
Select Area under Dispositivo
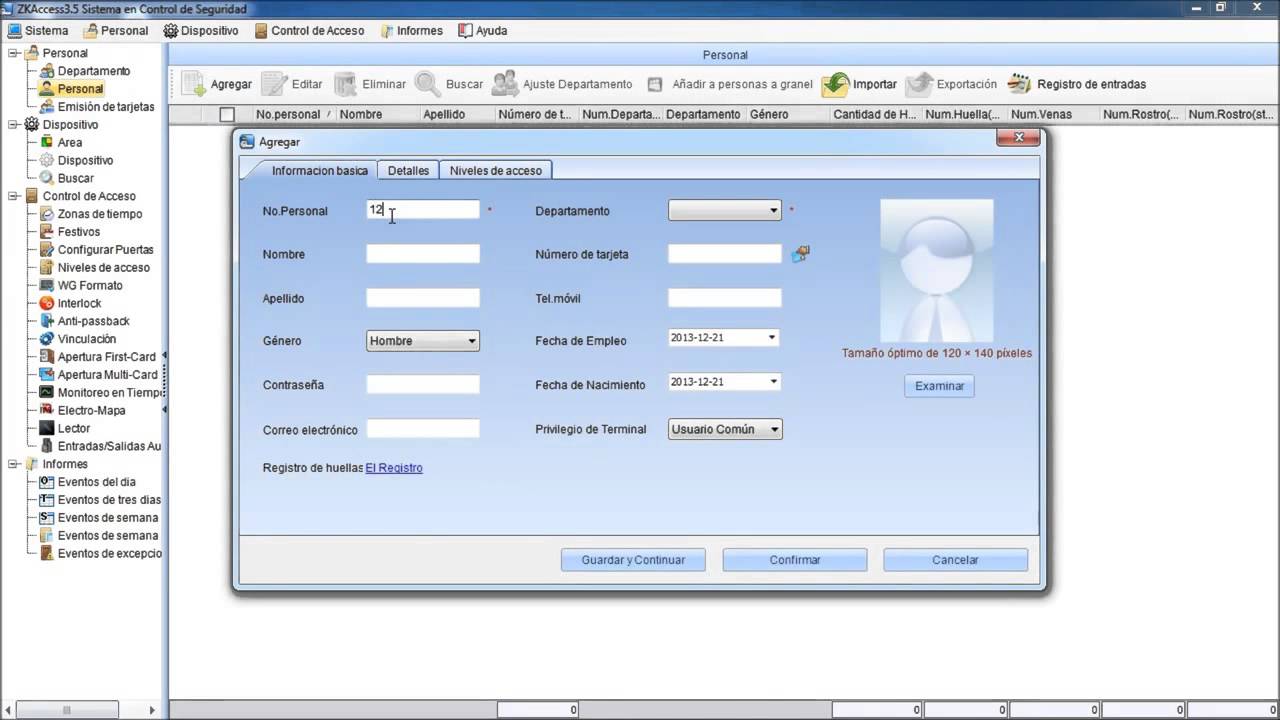tap(70, 143)
